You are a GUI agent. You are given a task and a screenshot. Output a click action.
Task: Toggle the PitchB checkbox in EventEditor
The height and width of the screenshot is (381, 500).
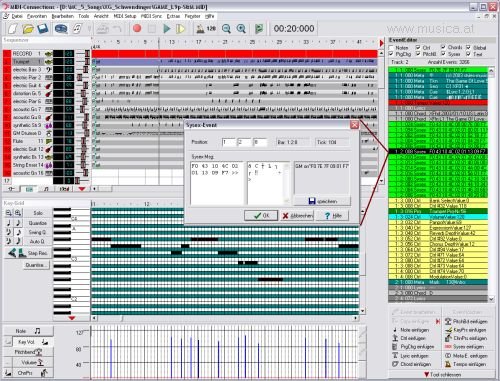(x=418, y=54)
